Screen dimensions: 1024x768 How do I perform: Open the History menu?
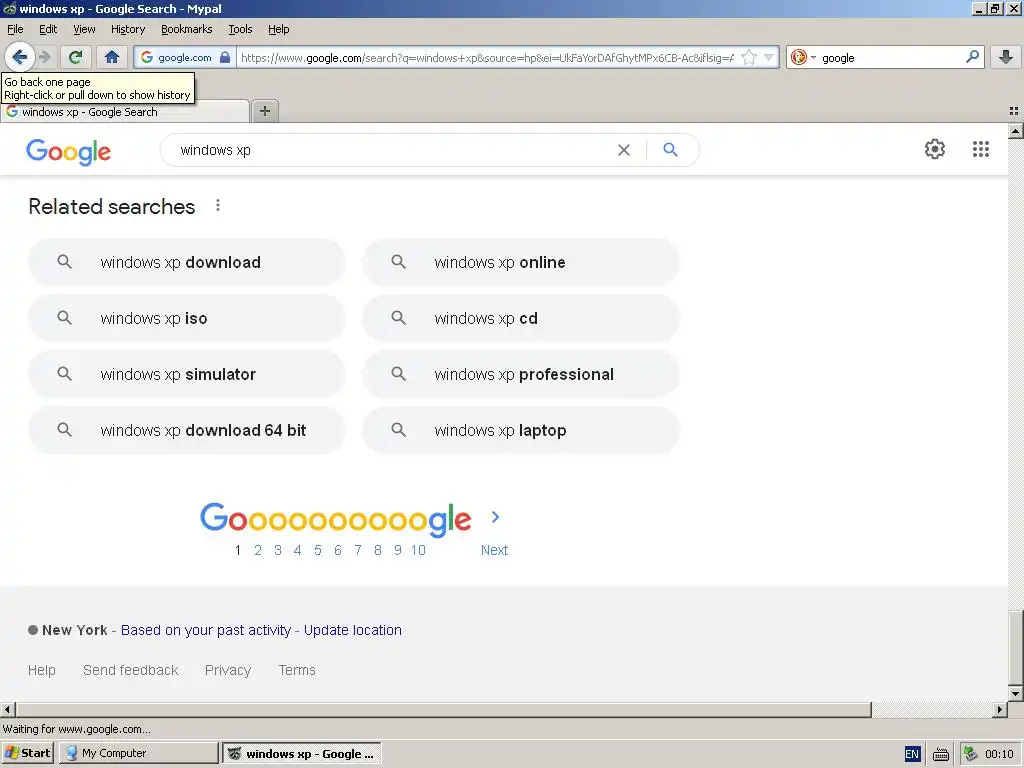pos(128,29)
